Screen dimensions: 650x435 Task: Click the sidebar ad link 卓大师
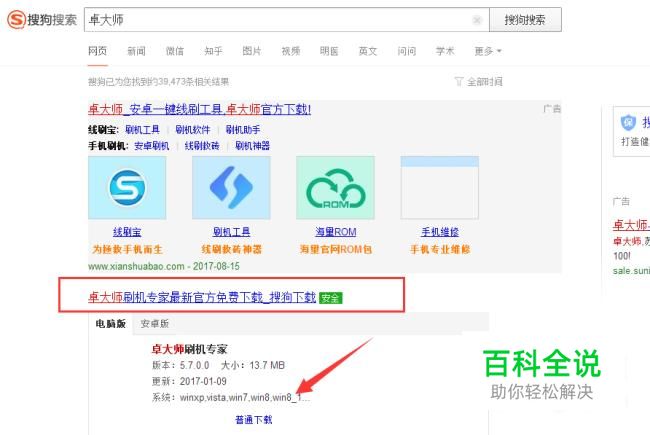pos(631,225)
